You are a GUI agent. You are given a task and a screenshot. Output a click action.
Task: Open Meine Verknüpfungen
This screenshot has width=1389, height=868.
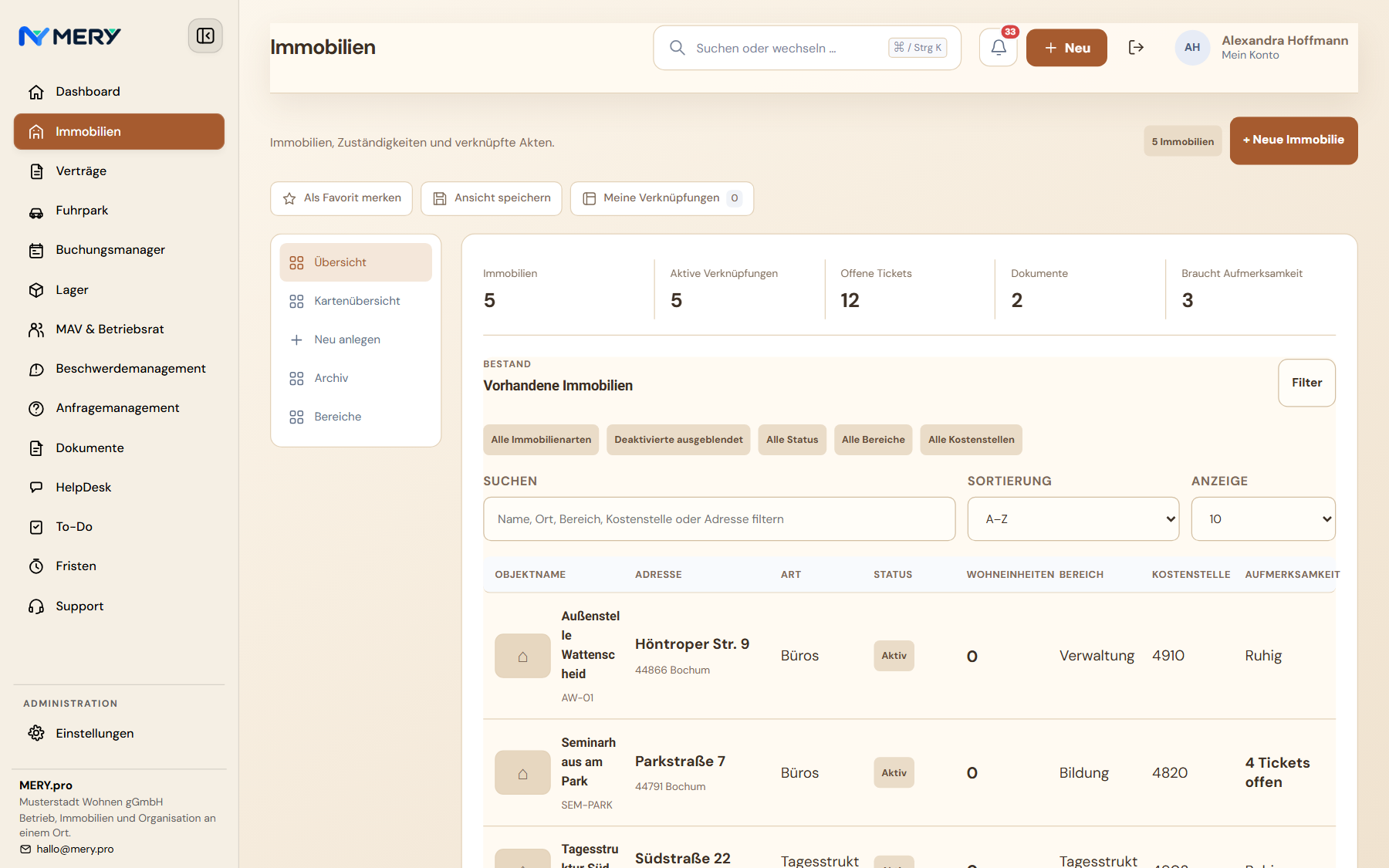tap(661, 198)
